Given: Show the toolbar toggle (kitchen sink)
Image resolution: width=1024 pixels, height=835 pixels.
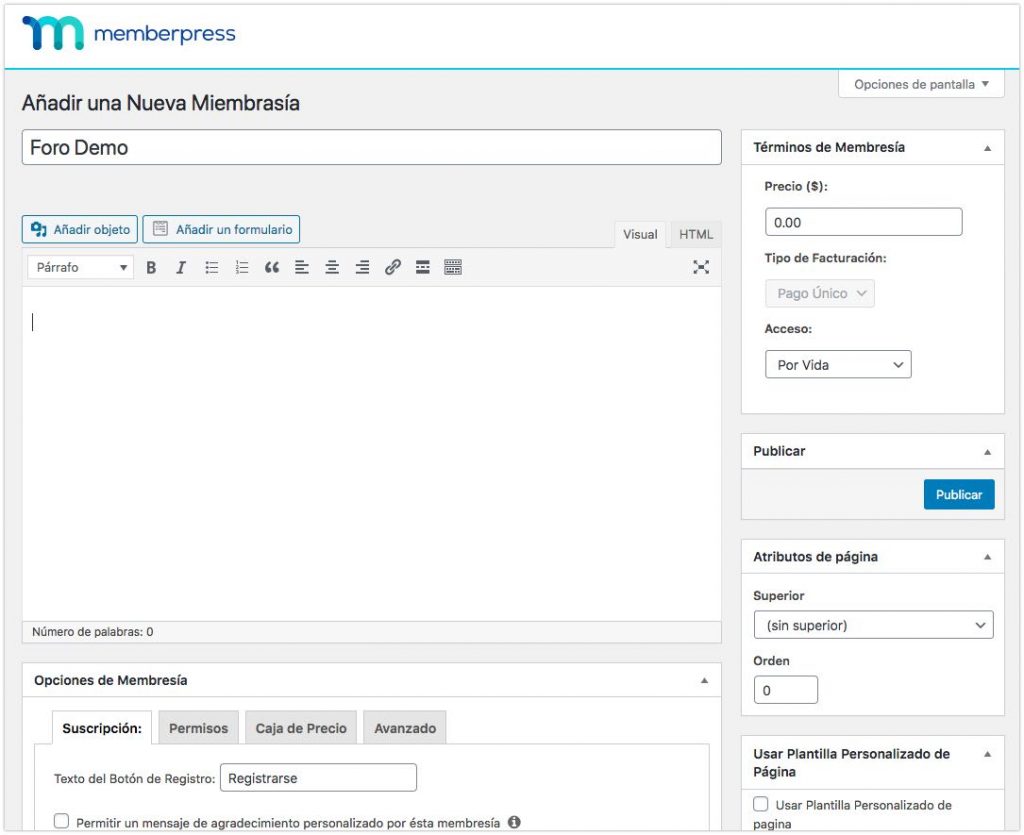Looking at the screenshot, I should pos(453,267).
